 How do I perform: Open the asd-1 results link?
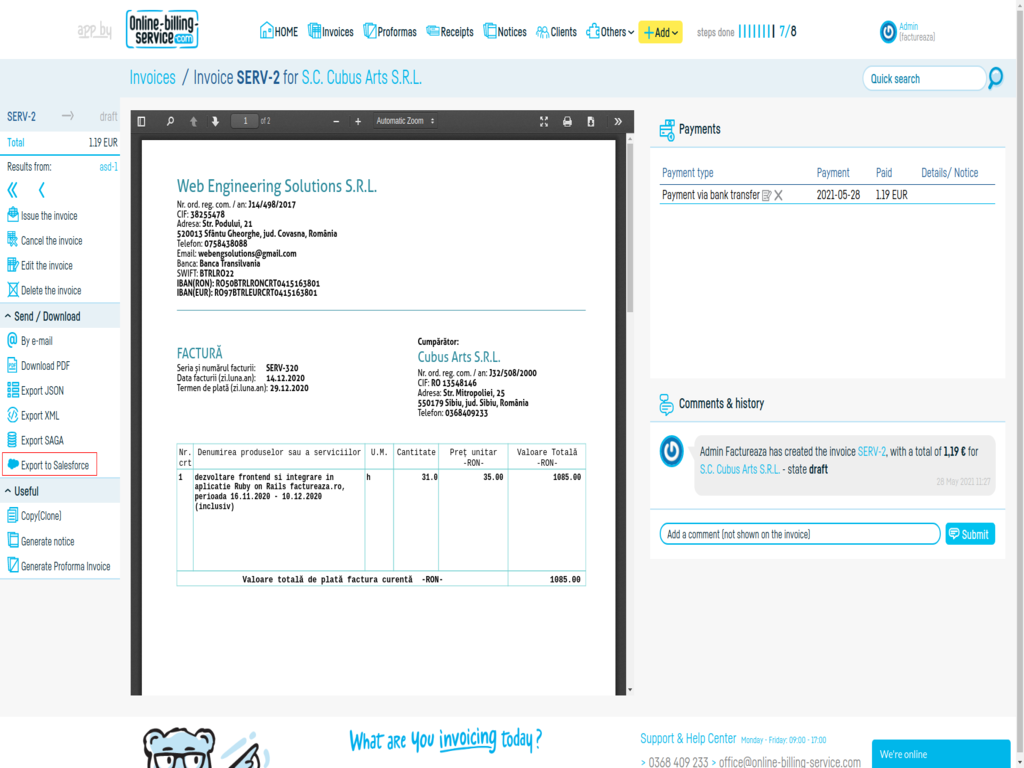[108, 167]
